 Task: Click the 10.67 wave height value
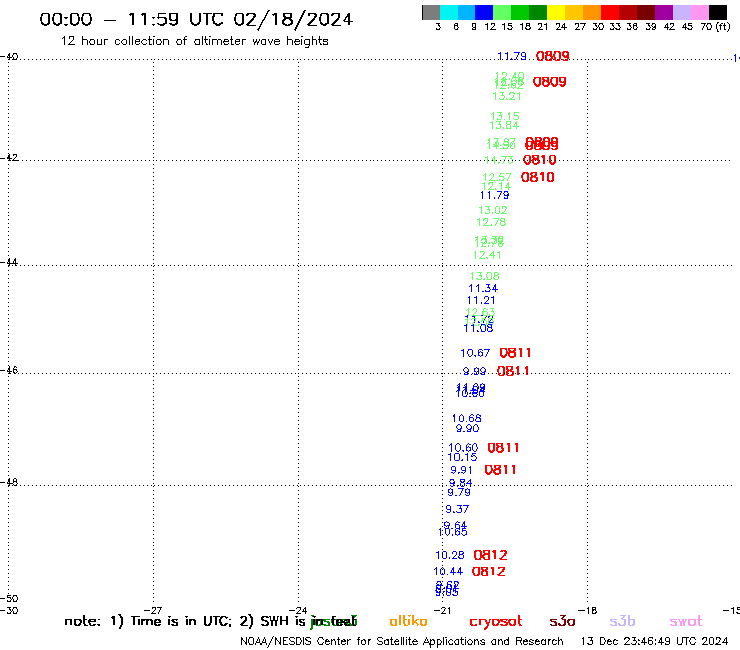coord(475,353)
